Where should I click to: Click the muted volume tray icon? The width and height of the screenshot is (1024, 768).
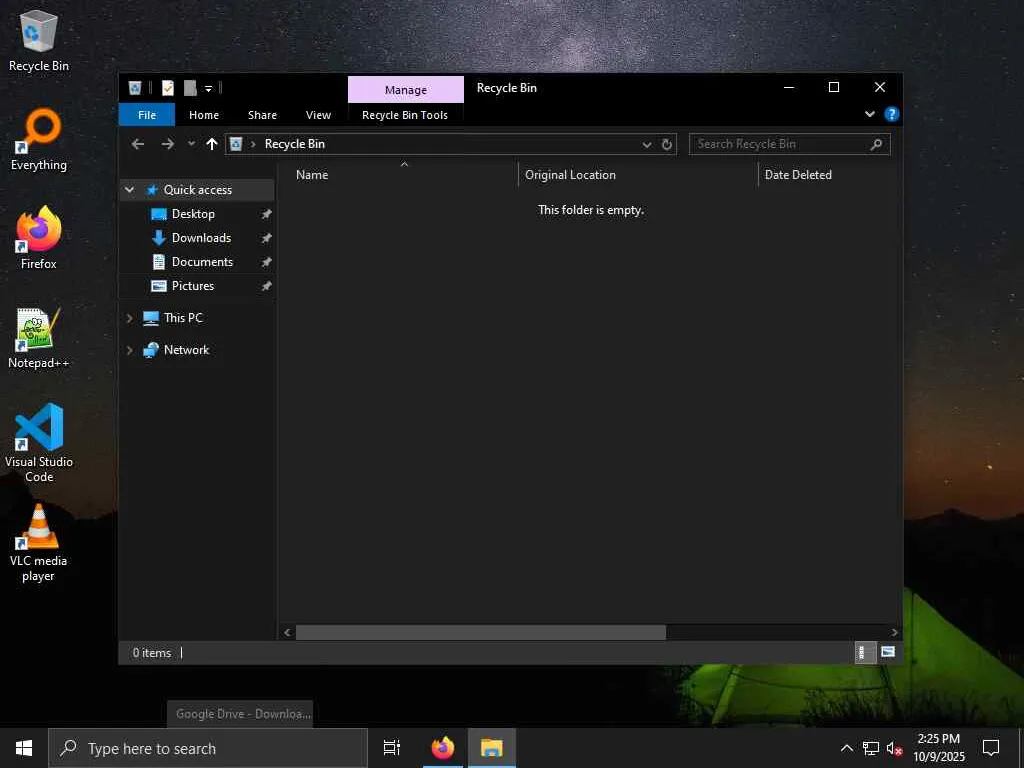[895, 748]
